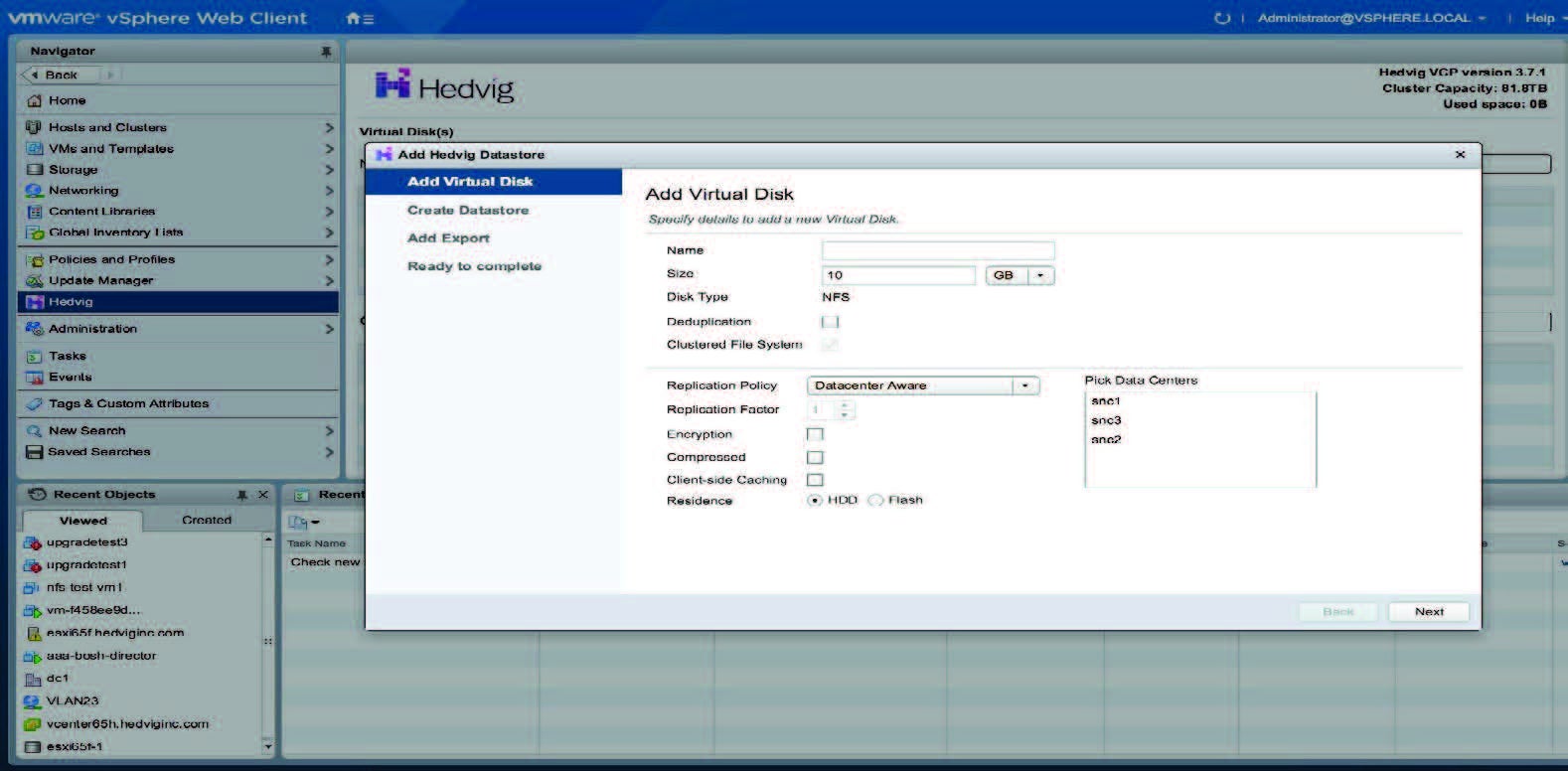Viewport: 1568px width, 771px height.
Task: Click the VMs and Templates icon
Action: 35,148
